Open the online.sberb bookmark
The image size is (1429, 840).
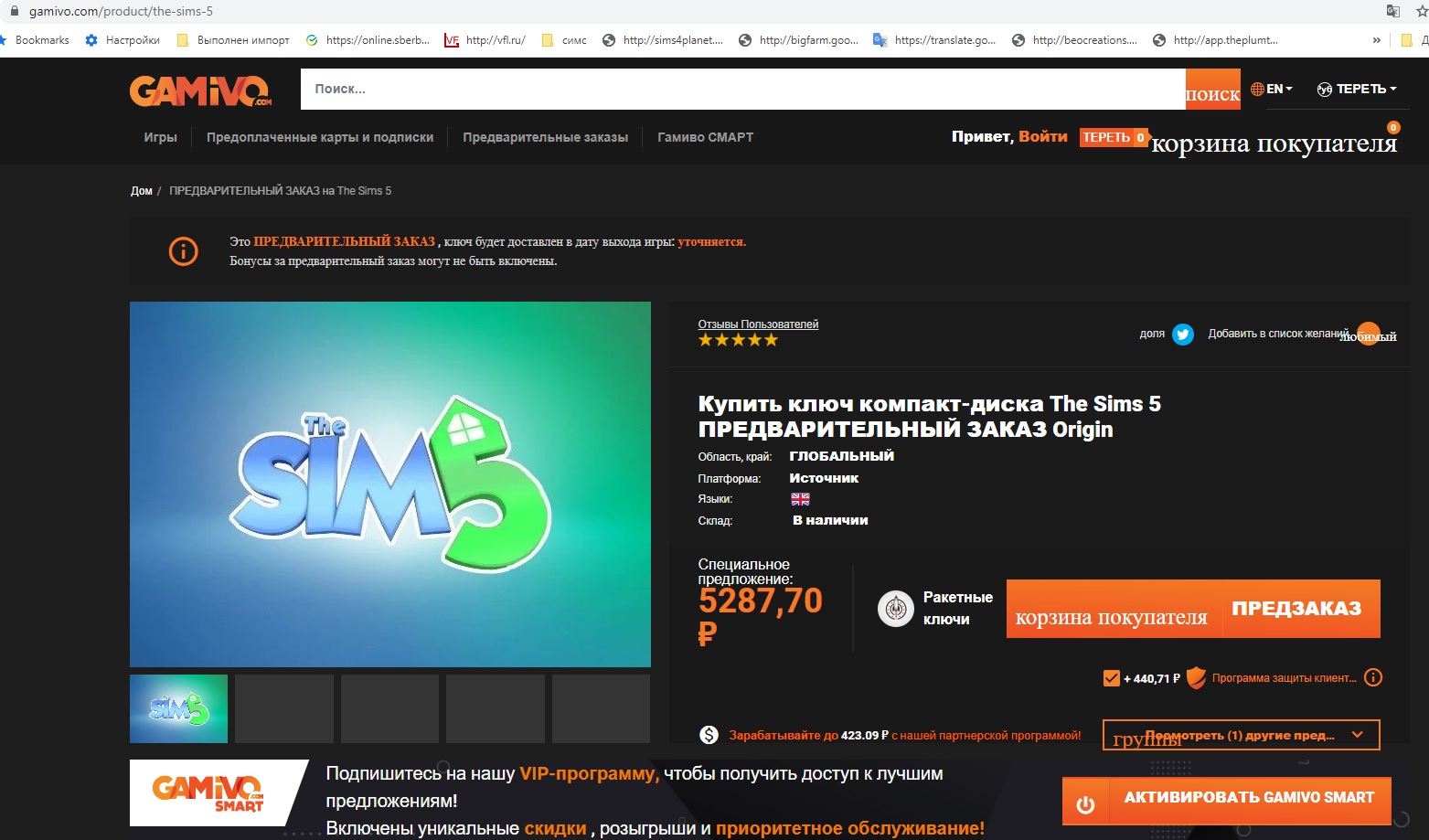[368, 40]
